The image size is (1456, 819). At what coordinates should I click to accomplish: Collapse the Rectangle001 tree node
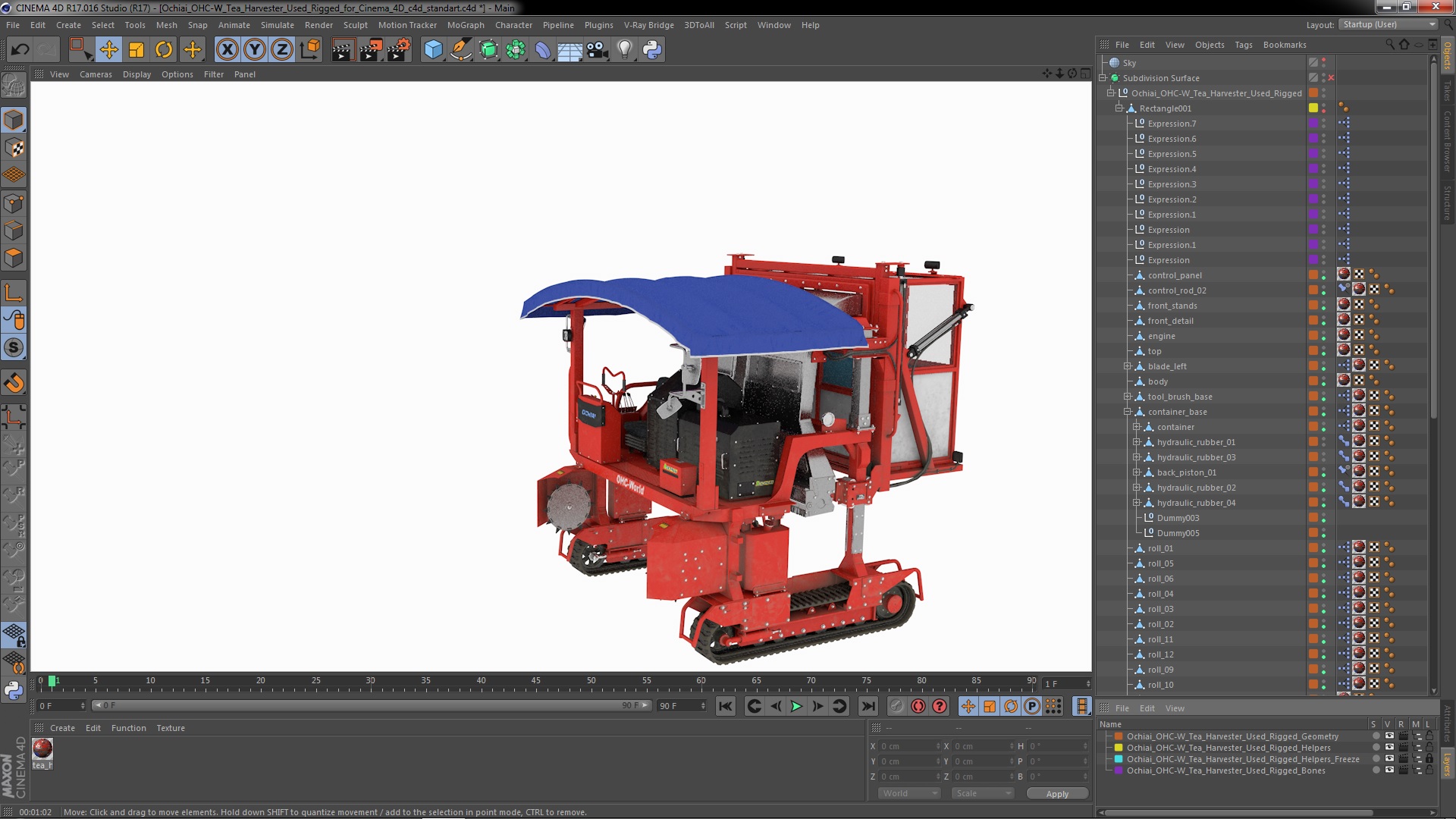[x=1119, y=108]
